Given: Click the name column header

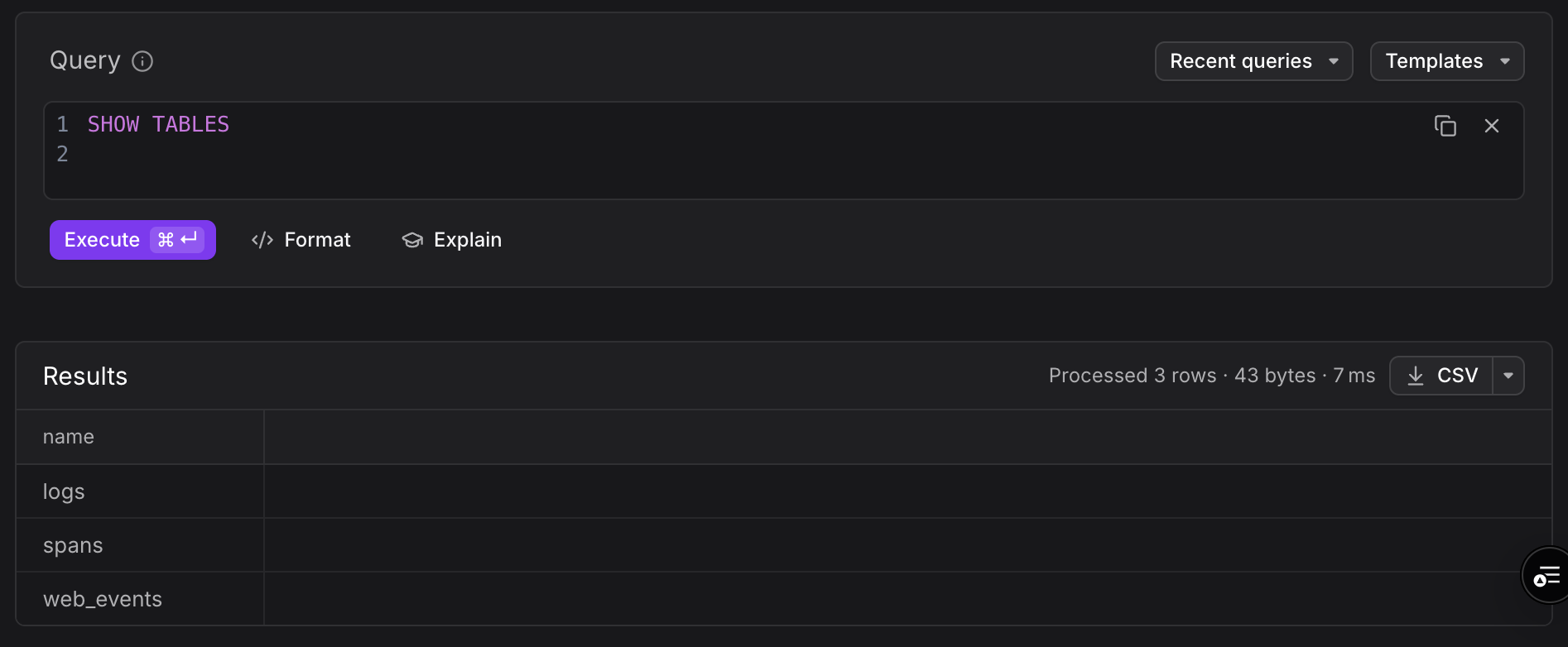Looking at the screenshot, I should tap(69, 437).
